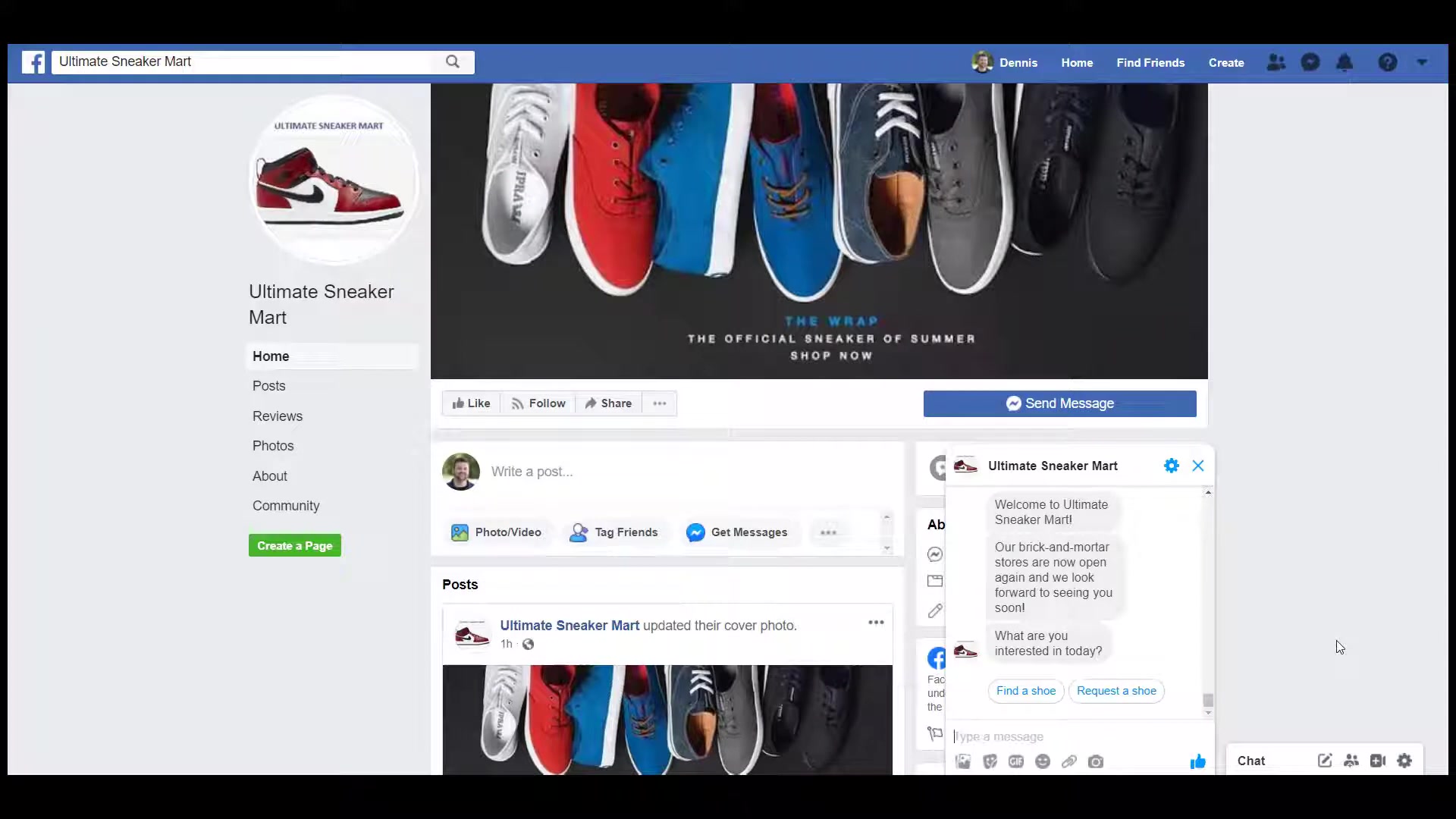
Task: Open About in page sidebar
Action: (x=270, y=476)
